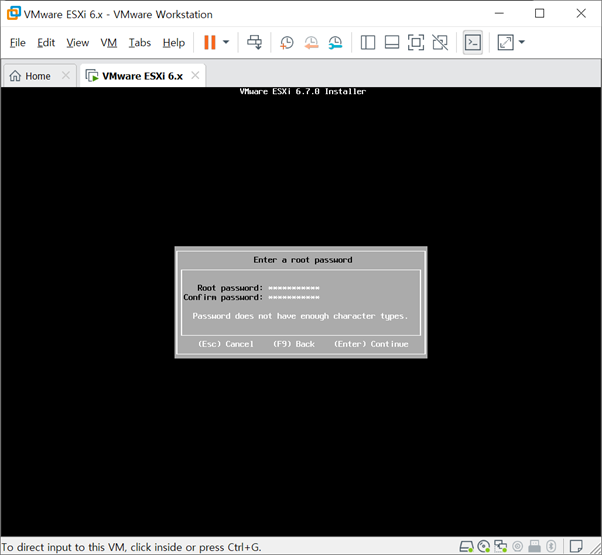Open the View menu
This screenshot has height=555, width=602.
[x=78, y=43]
